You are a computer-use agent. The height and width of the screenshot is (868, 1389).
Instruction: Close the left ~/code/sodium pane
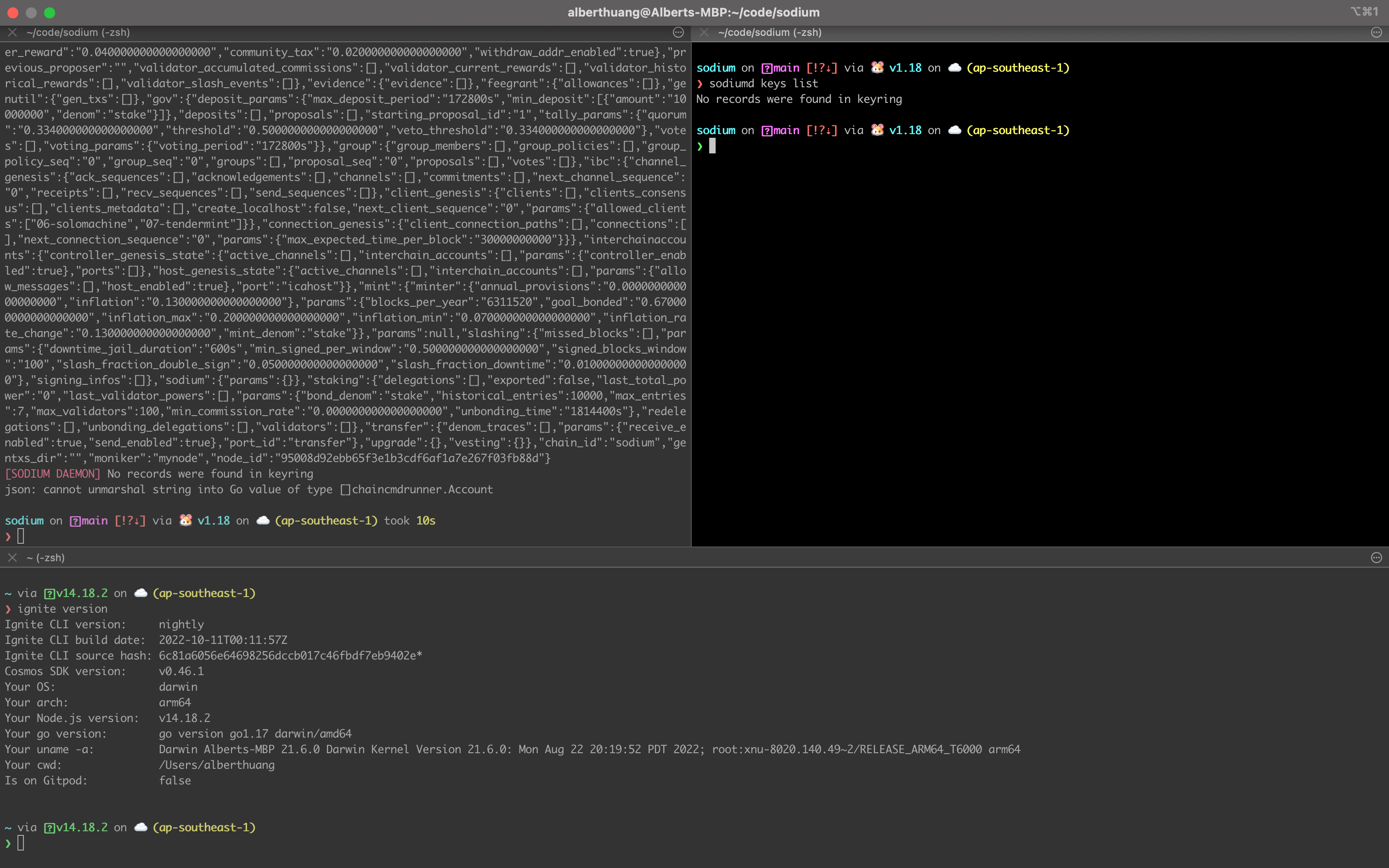(12, 33)
